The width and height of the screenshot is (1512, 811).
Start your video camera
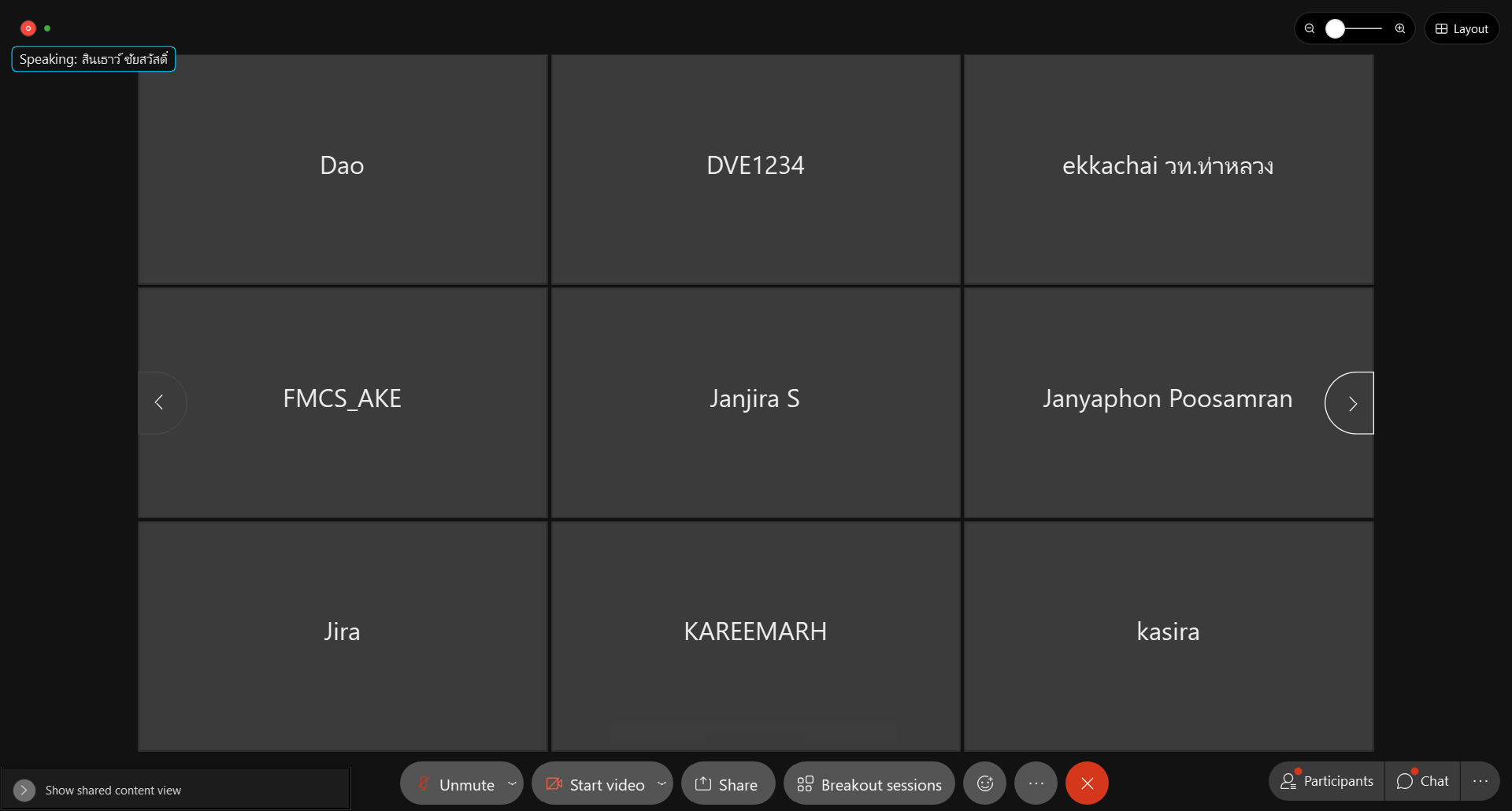pyautogui.click(x=595, y=783)
